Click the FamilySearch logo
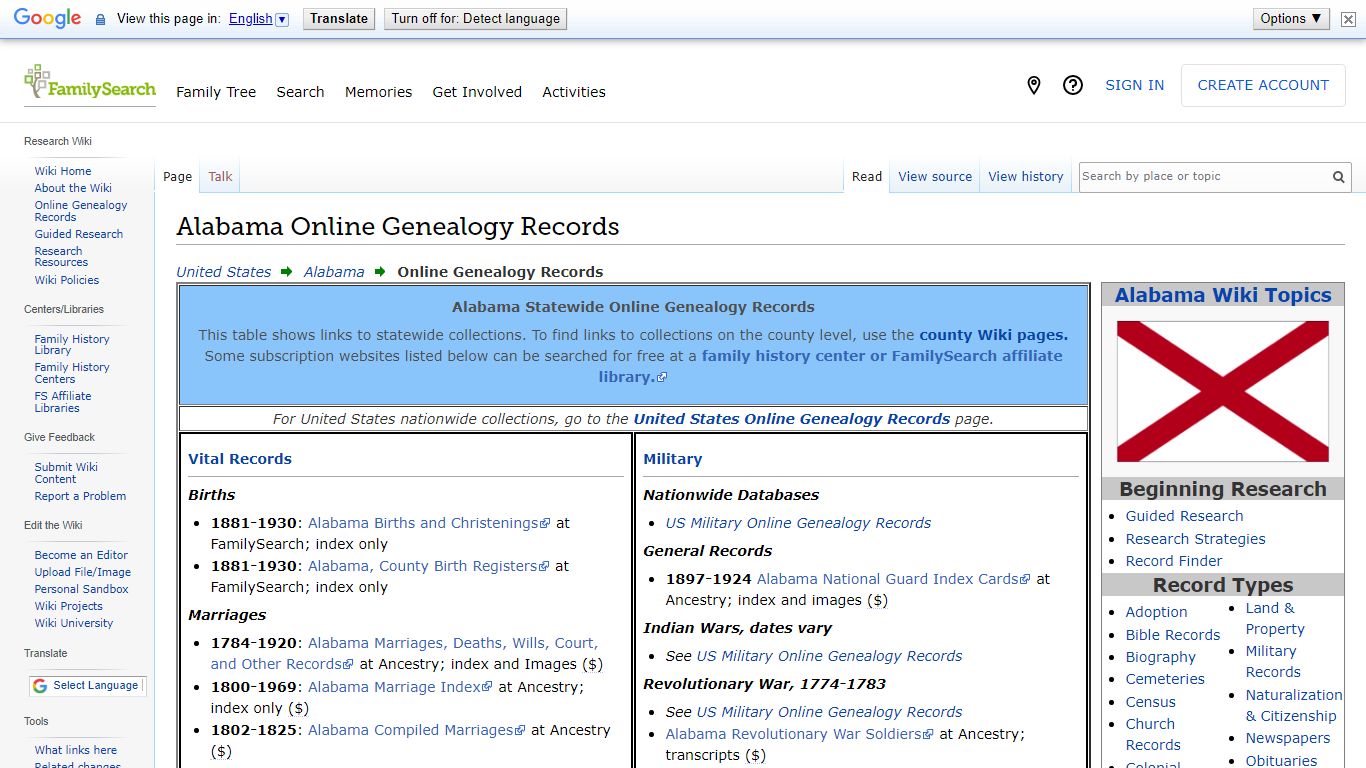 [90, 84]
